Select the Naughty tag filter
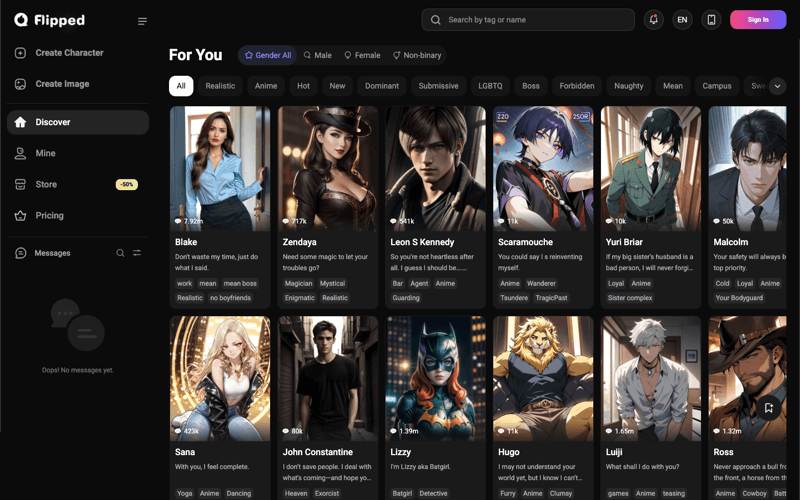Screen dimensions: 800x500 (x=629, y=86)
